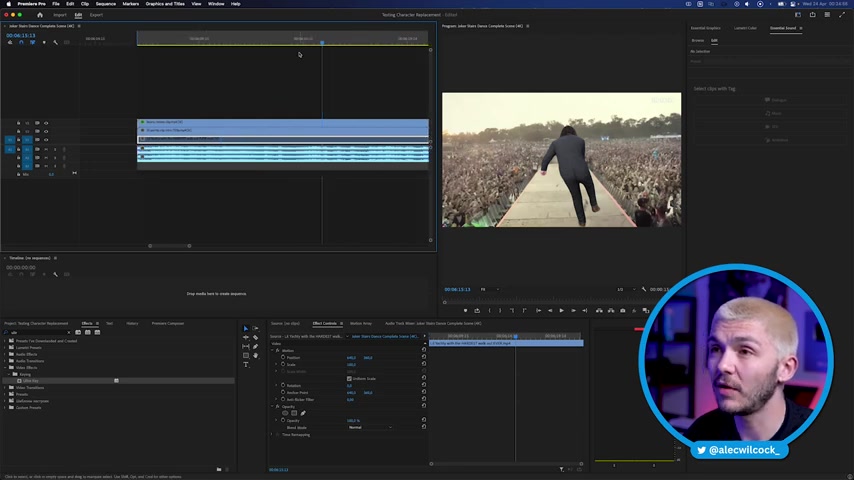Toggle animation stopwatch for Position
Viewport: 854px width, 480px height.
tap(283, 357)
